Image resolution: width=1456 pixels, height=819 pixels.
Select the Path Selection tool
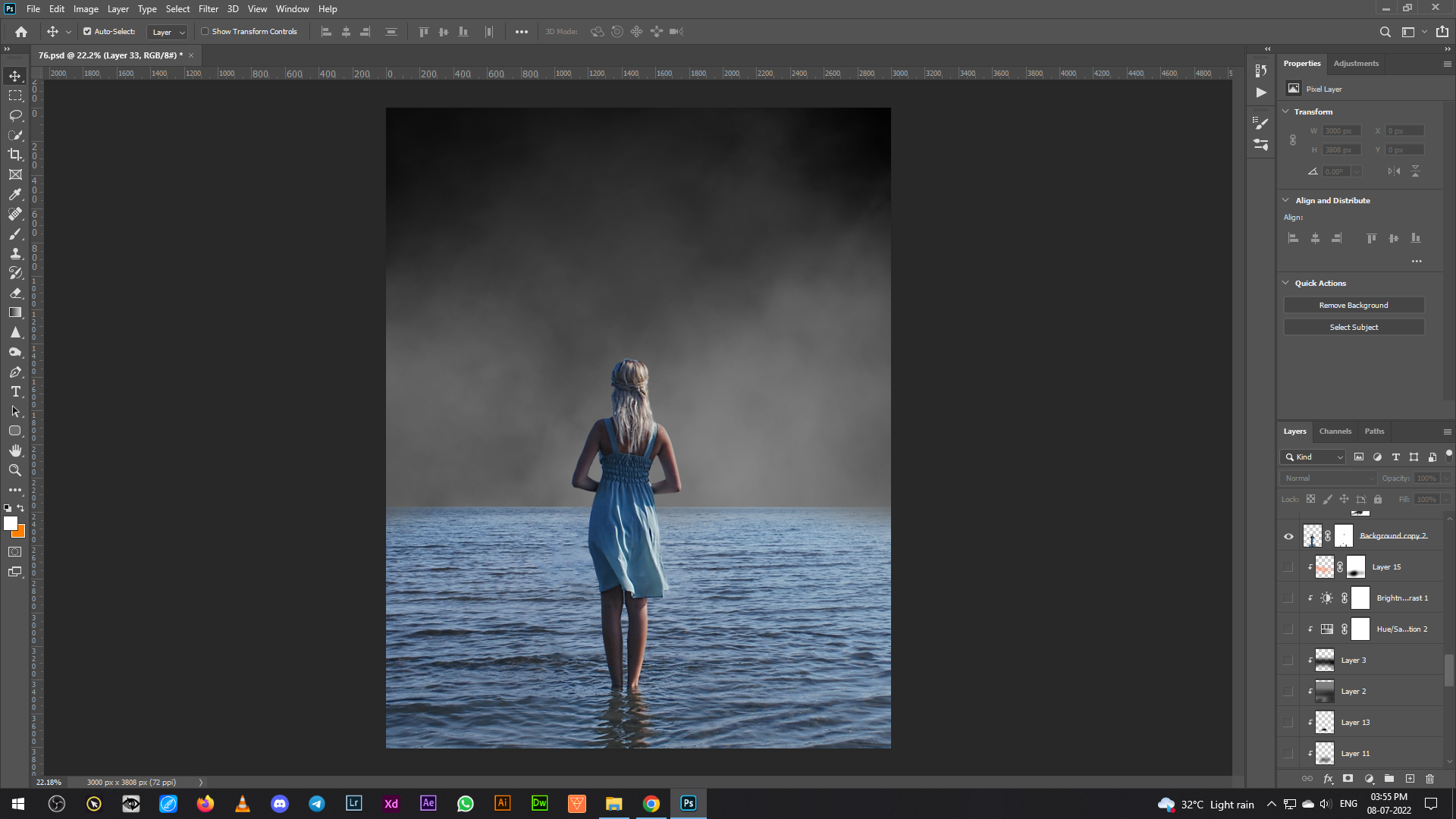(15, 411)
